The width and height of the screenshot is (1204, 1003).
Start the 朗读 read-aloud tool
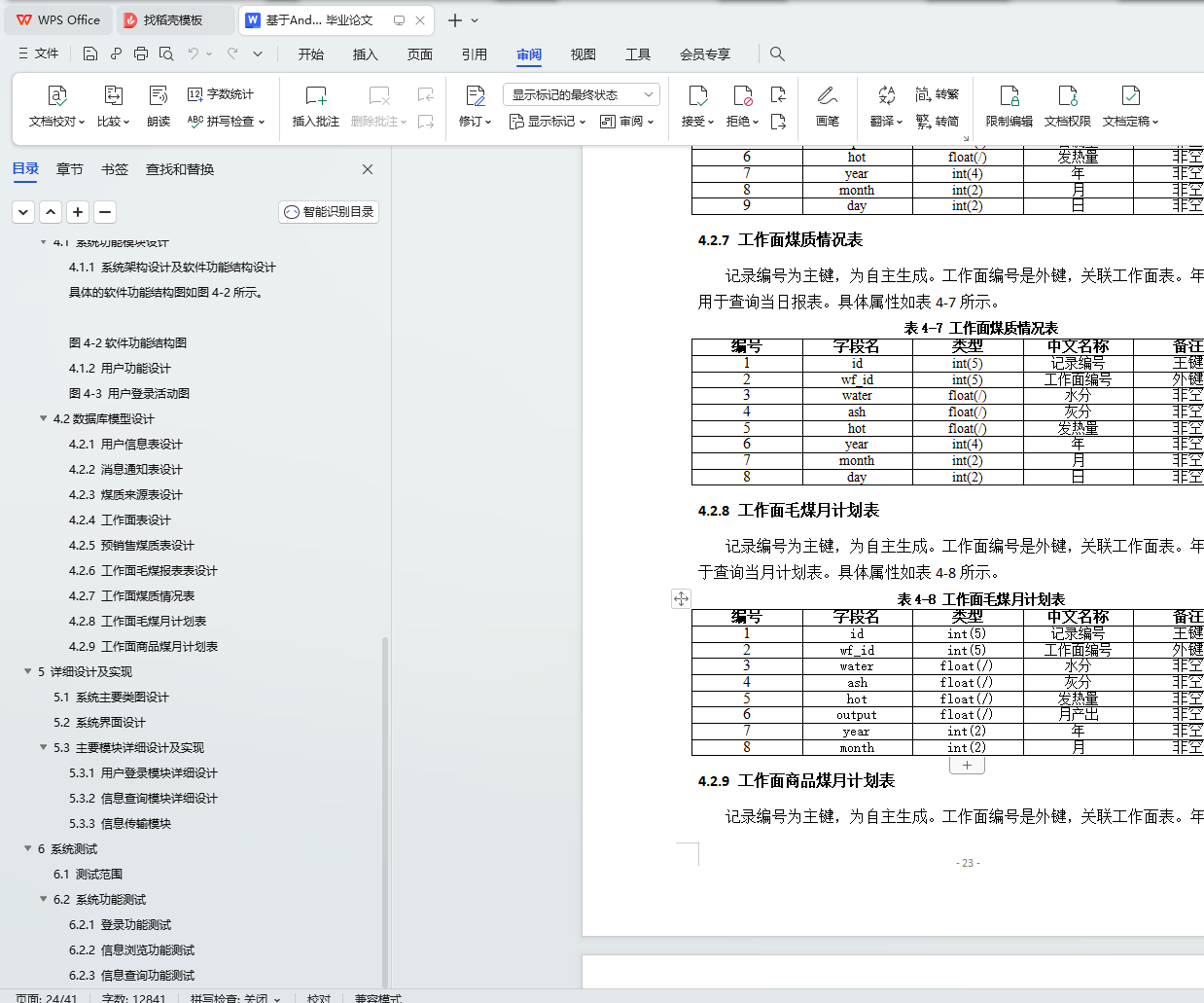[159, 106]
